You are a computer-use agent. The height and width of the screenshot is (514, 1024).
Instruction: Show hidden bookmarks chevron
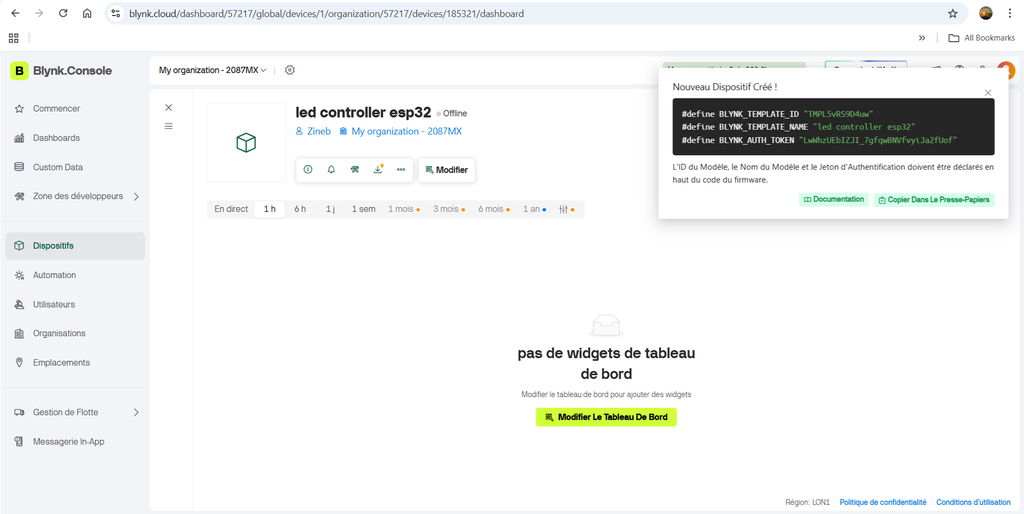[x=922, y=38]
